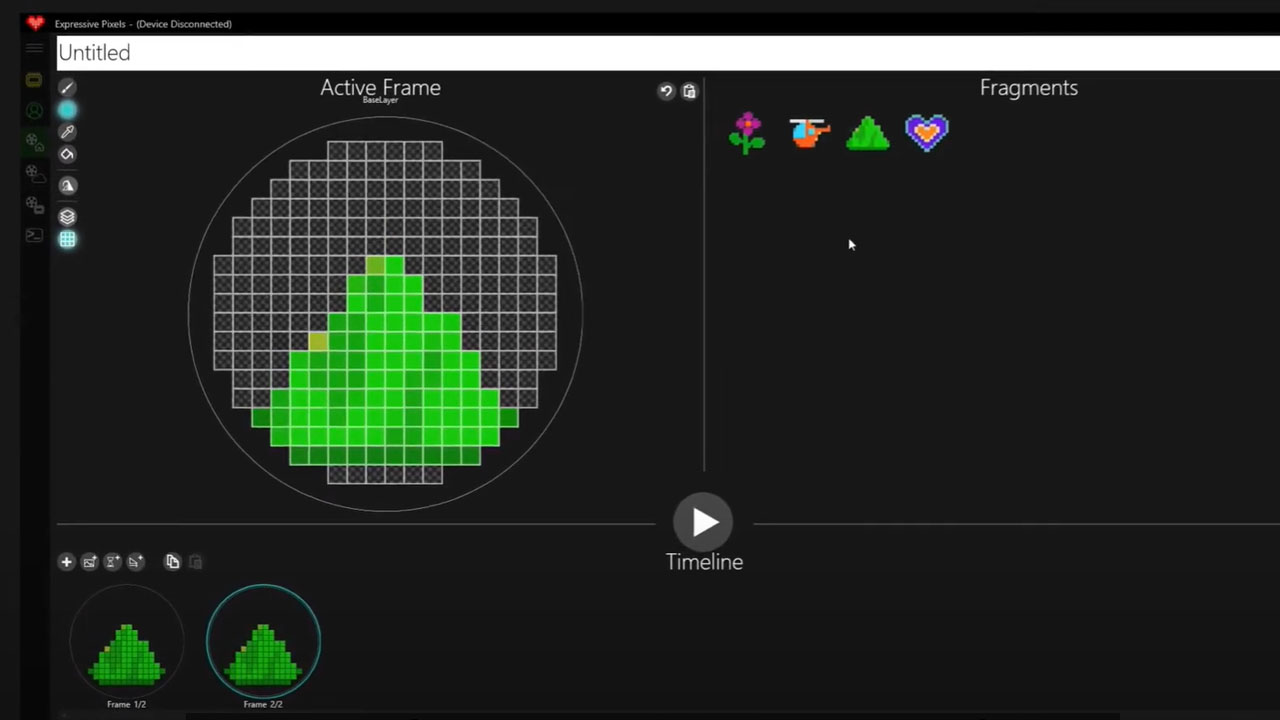Click the insert image frame icon
Screen dimensions: 1280x720
[89, 562]
